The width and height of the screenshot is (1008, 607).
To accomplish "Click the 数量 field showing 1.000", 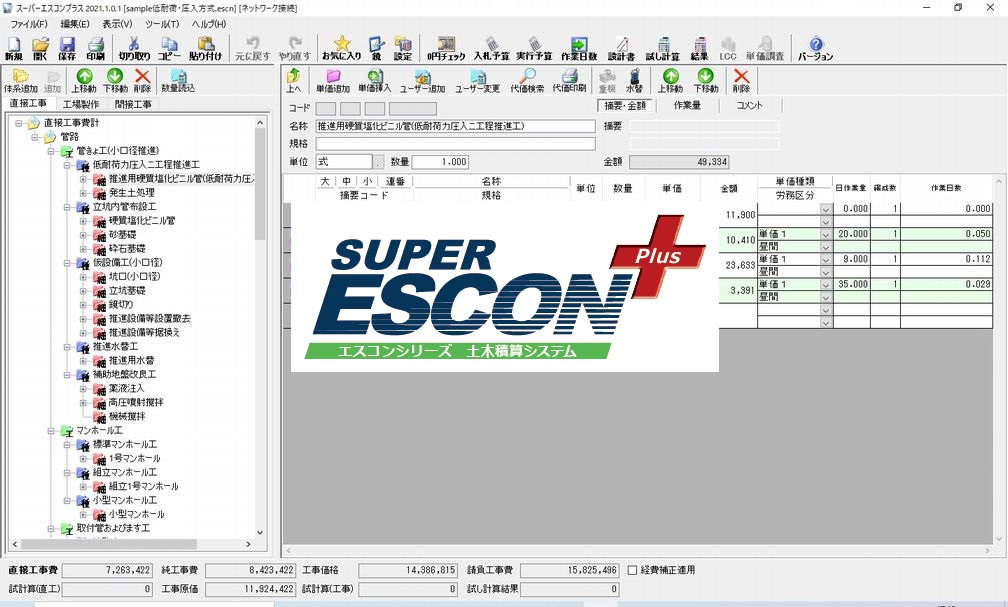I will tap(440, 162).
